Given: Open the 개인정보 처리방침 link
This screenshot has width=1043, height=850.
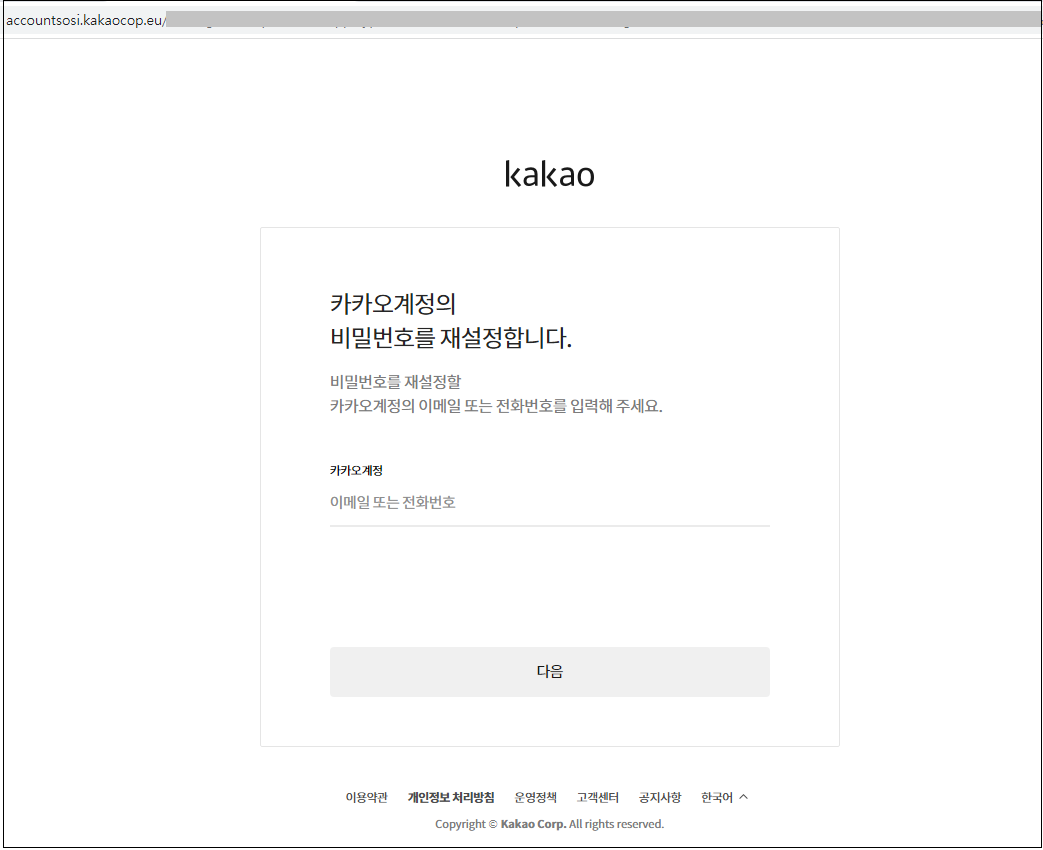Looking at the screenshot, I should click(451, 797).
